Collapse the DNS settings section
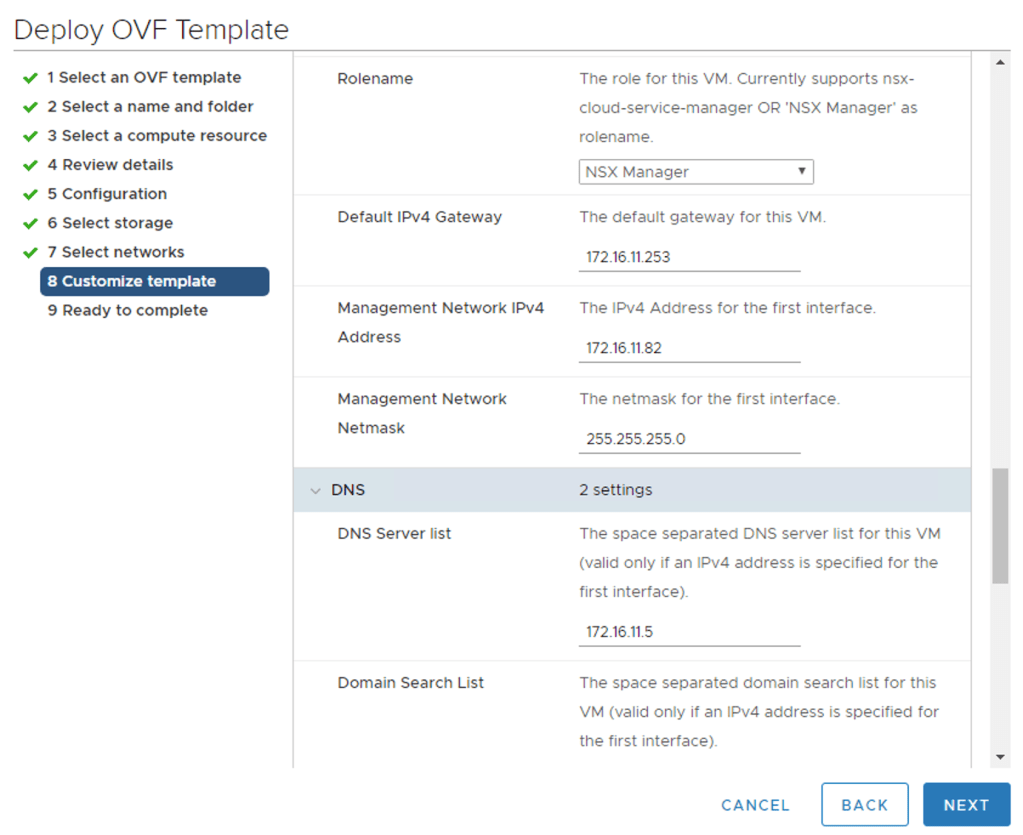This screenshot has height=835, width=1023. coord(315,490)
